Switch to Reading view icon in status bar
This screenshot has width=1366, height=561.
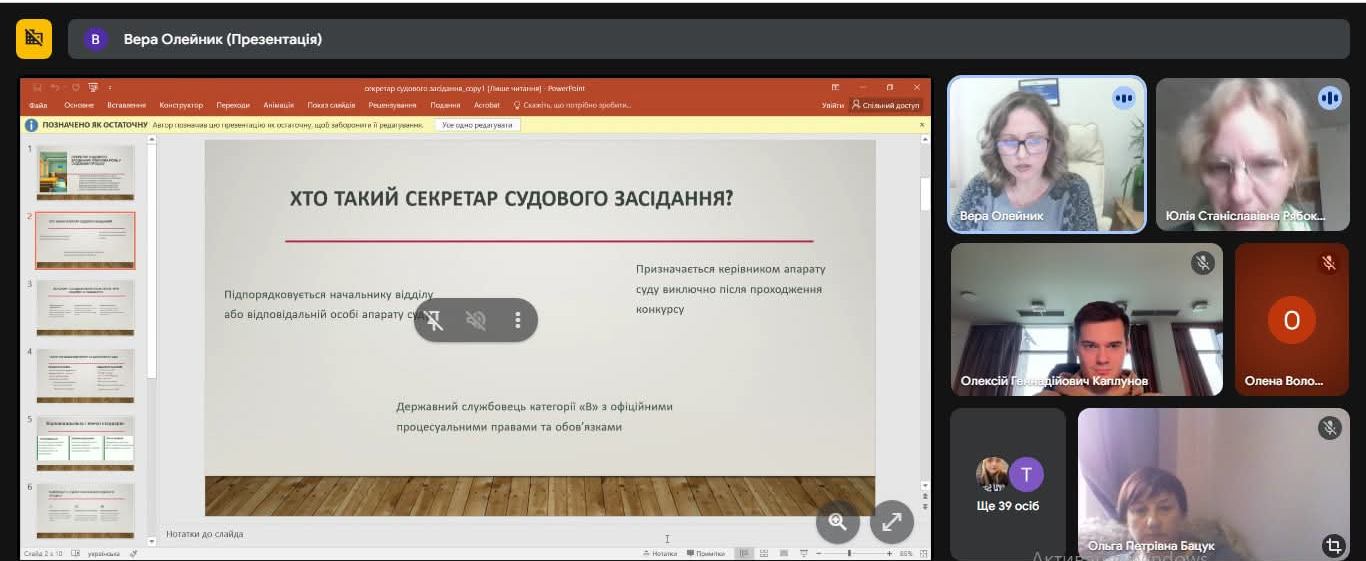pos(784,553)
